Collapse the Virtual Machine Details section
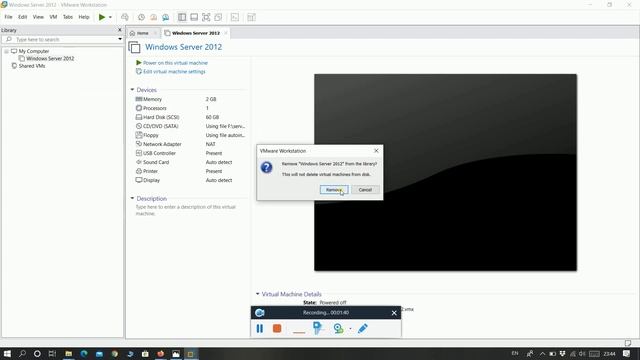 (x=258, y=294)
